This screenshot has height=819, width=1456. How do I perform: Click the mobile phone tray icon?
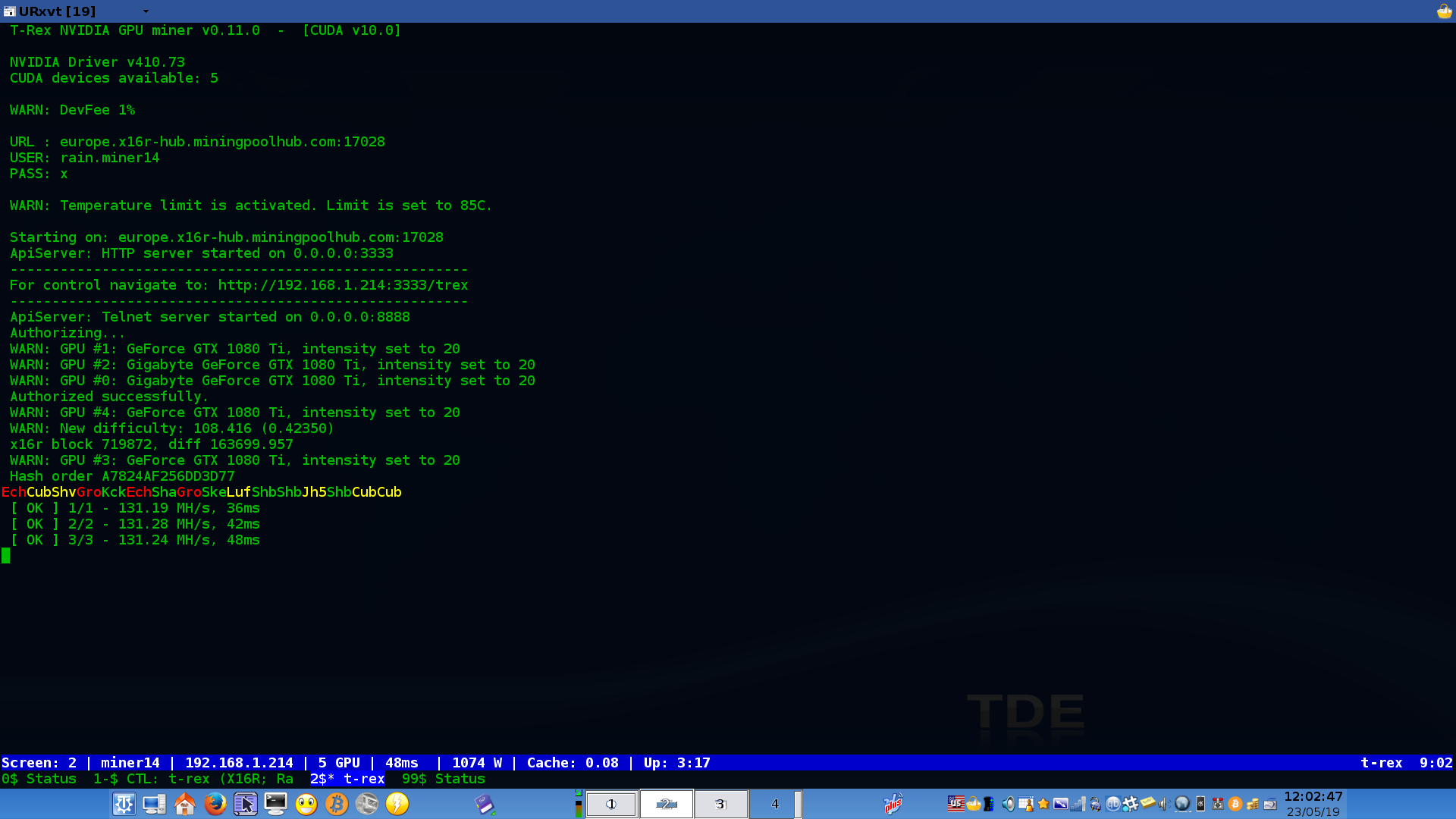(1200, 804)
